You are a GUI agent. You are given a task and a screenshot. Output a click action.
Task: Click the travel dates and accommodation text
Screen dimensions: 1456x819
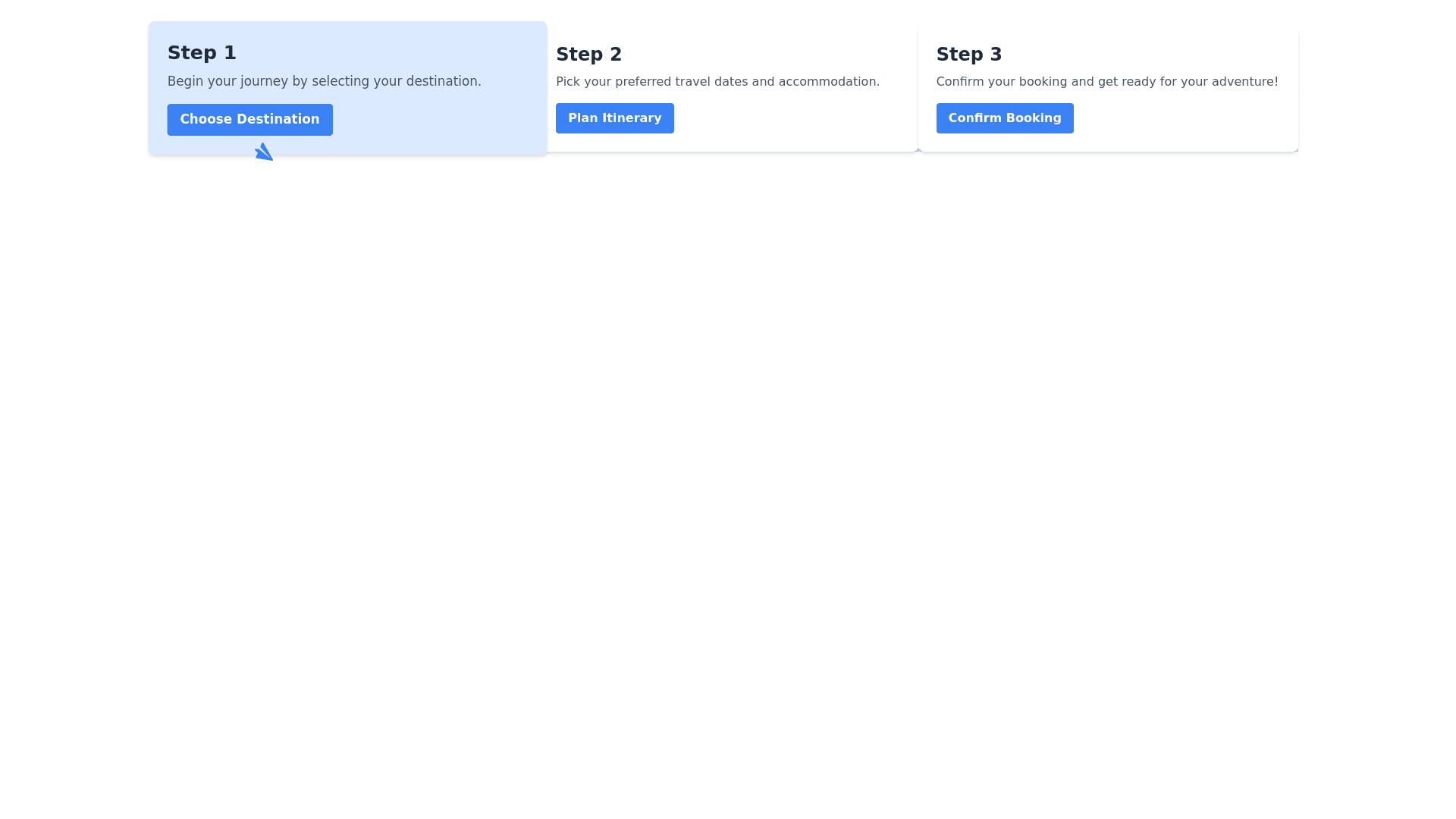718,81
